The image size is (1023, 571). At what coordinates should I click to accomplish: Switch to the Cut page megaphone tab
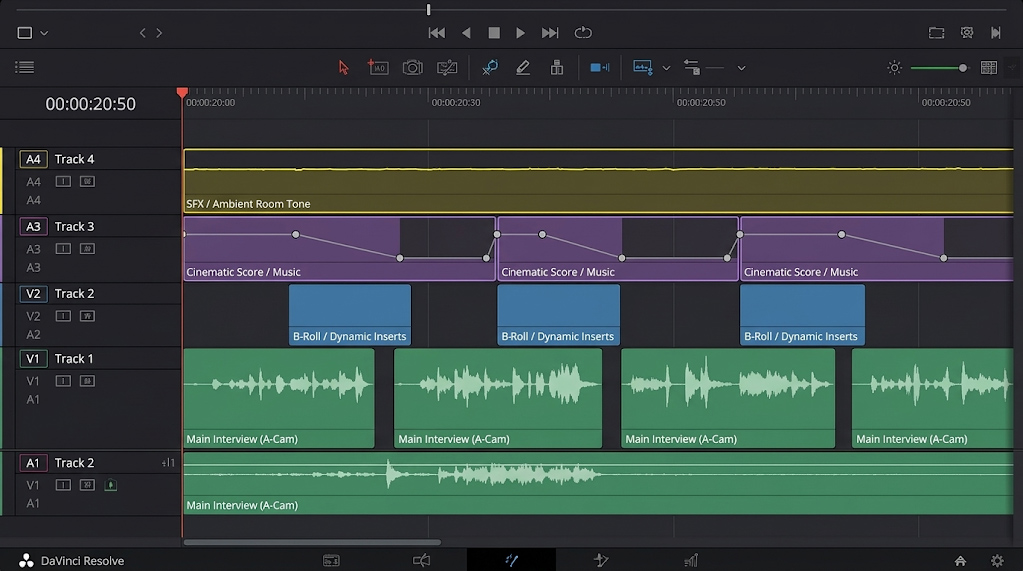pyautogui.click(x=421, y=561)
